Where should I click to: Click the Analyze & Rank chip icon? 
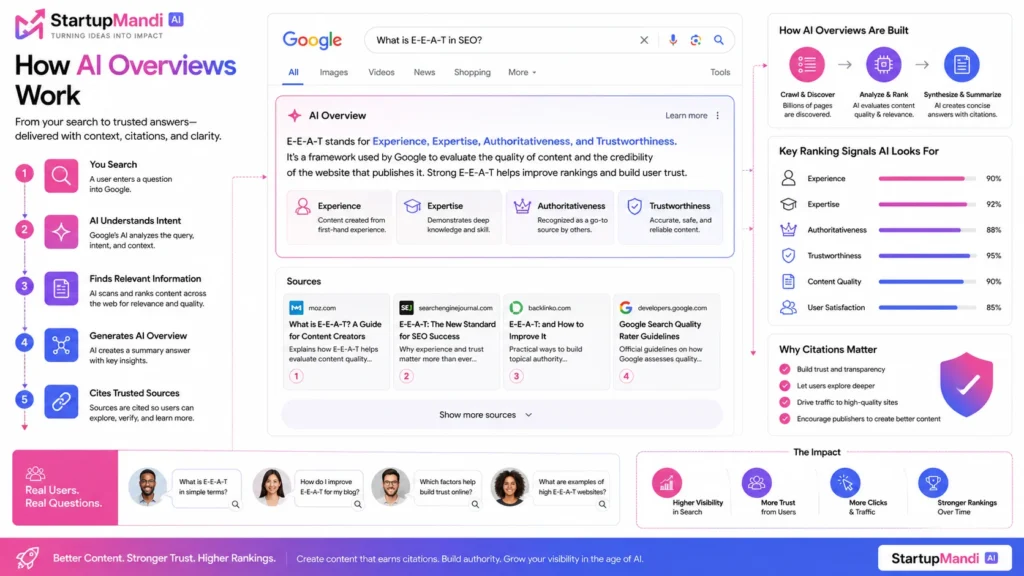[x=884, y=65]
